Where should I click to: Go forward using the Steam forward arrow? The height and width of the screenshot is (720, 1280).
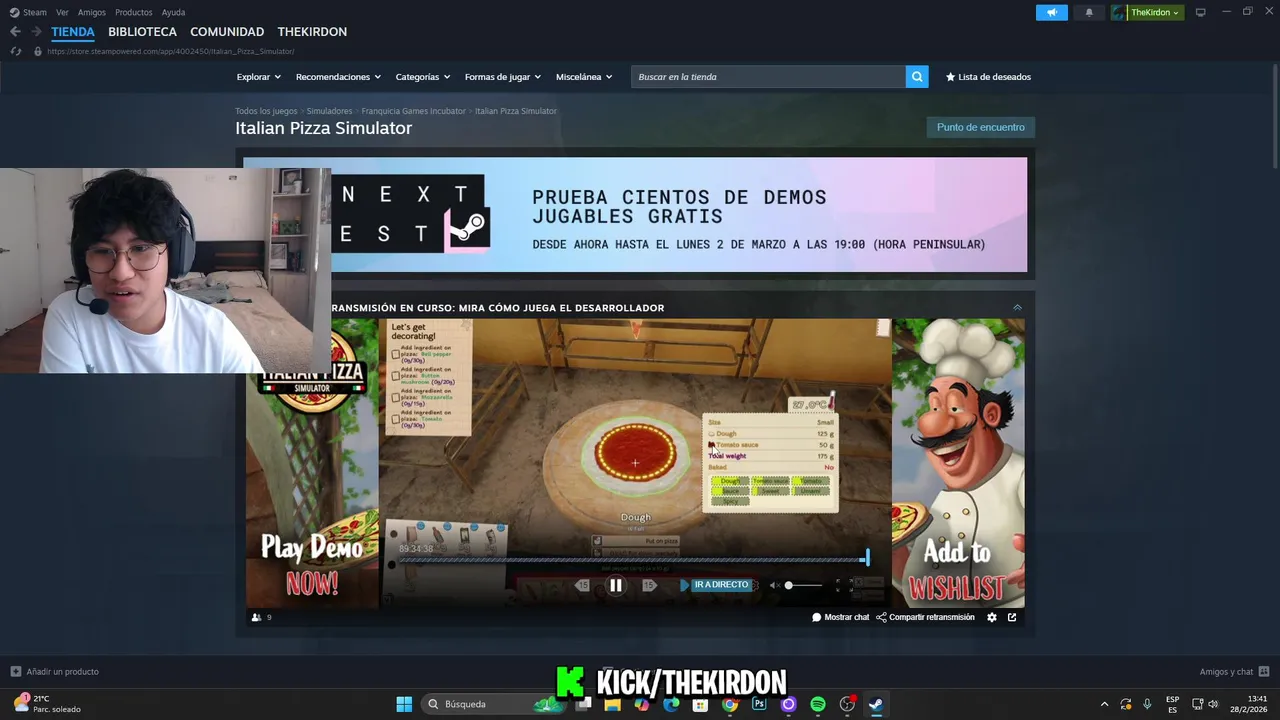point(35,32)
